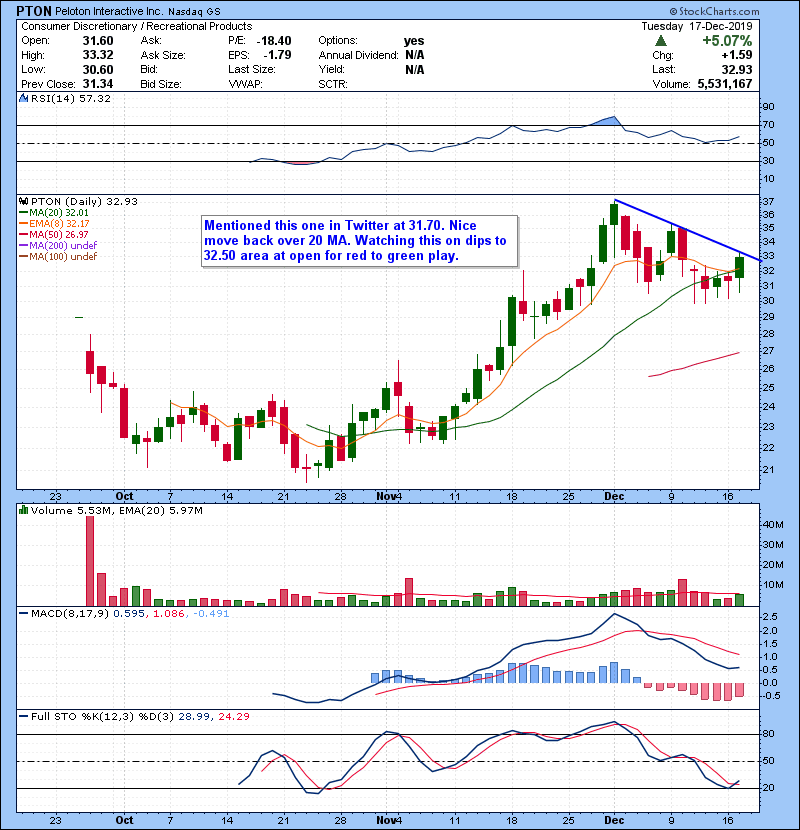Screen dimensions: 800x830
Task: Click the Peloton Interactive Inc. company name
Action: coord(110,12)
